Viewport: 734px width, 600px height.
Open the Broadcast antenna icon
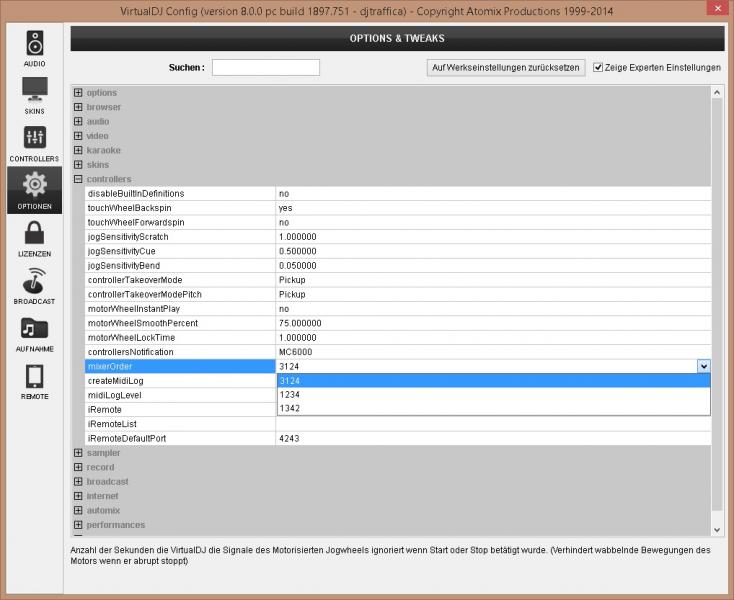[x=35, y=280]
